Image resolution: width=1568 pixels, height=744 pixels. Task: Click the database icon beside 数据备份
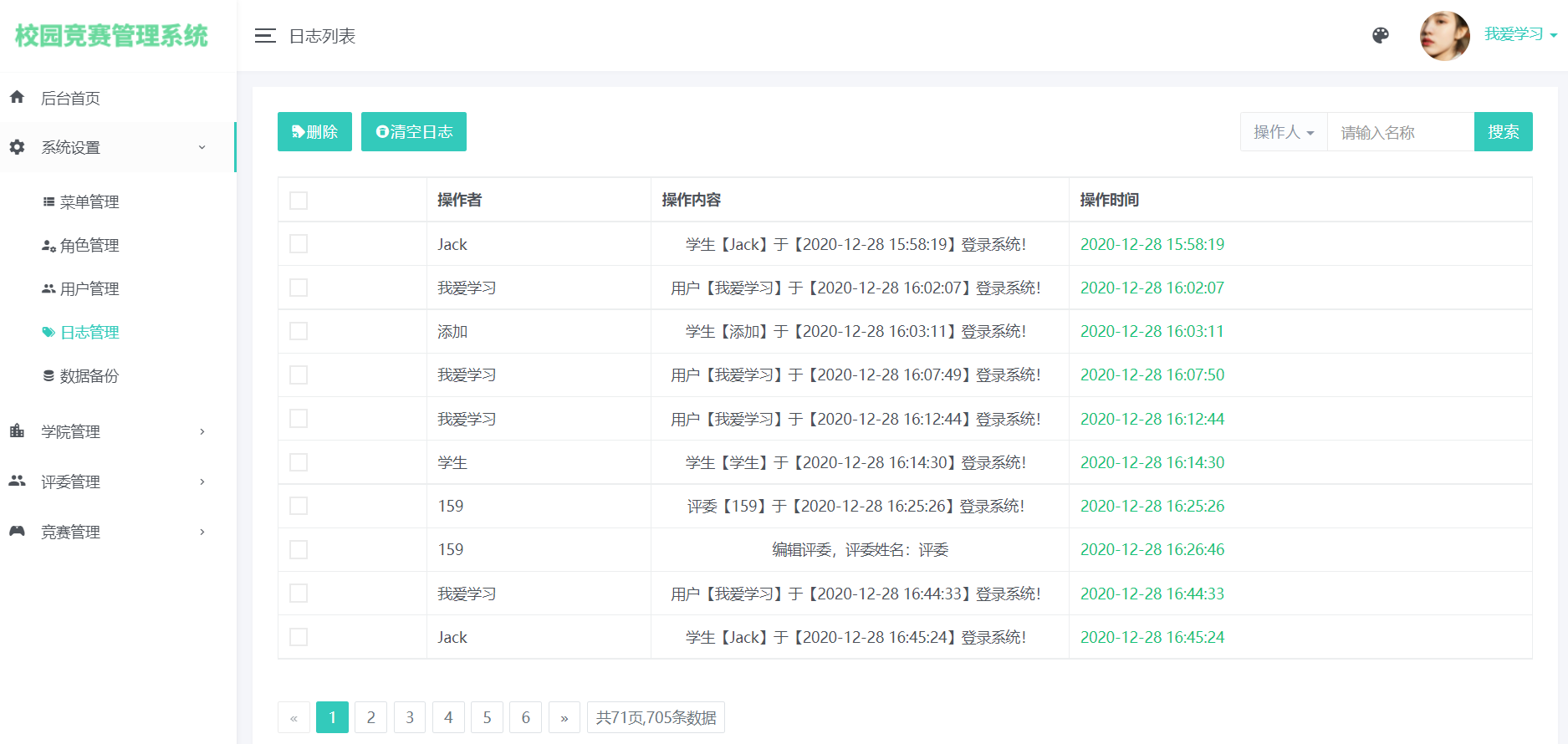[x=49, y=375]
